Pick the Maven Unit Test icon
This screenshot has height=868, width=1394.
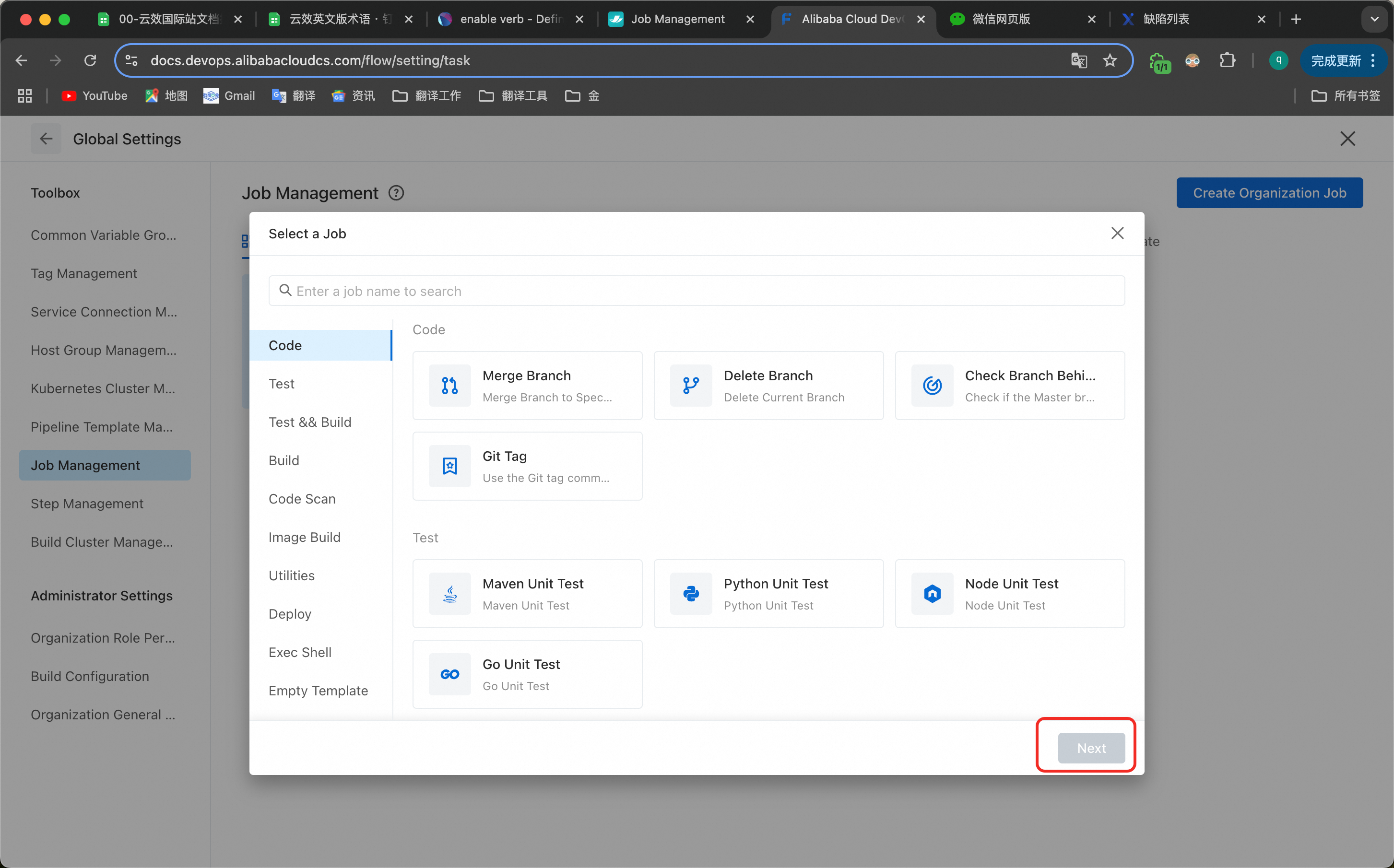coord(449,594)
